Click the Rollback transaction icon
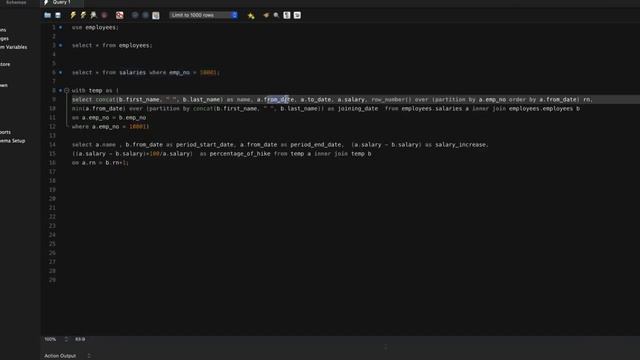 coord(145,16)
